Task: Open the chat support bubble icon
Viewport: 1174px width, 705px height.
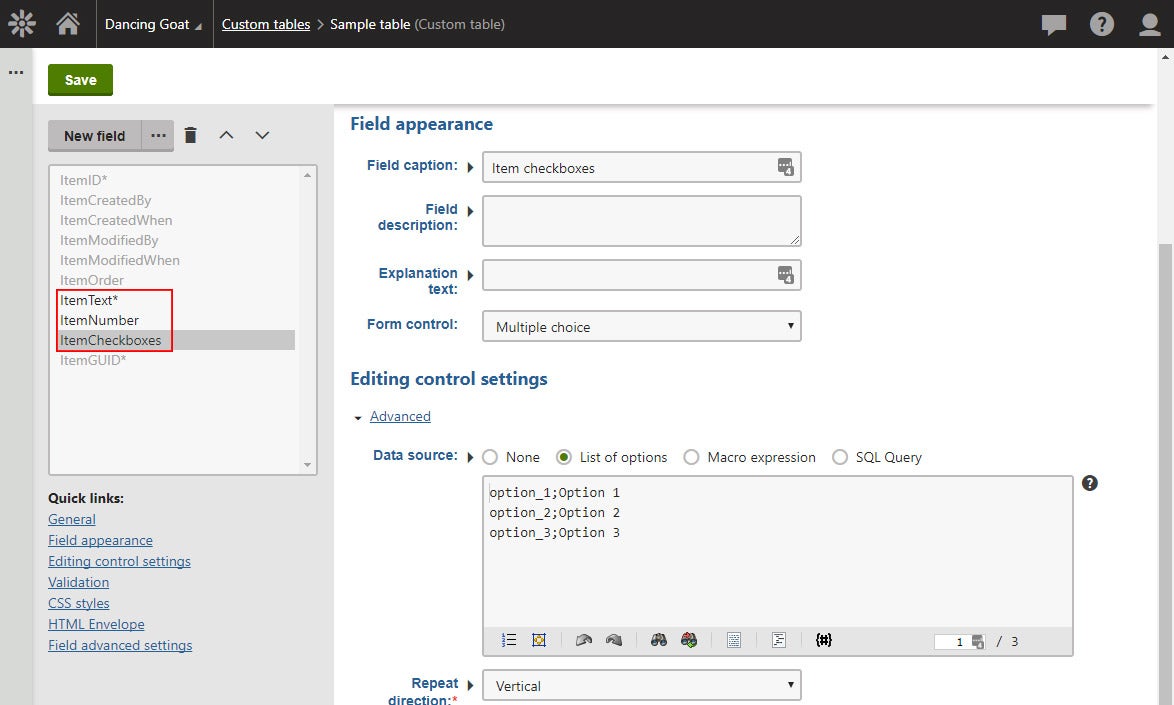Action: (1053, 25)
